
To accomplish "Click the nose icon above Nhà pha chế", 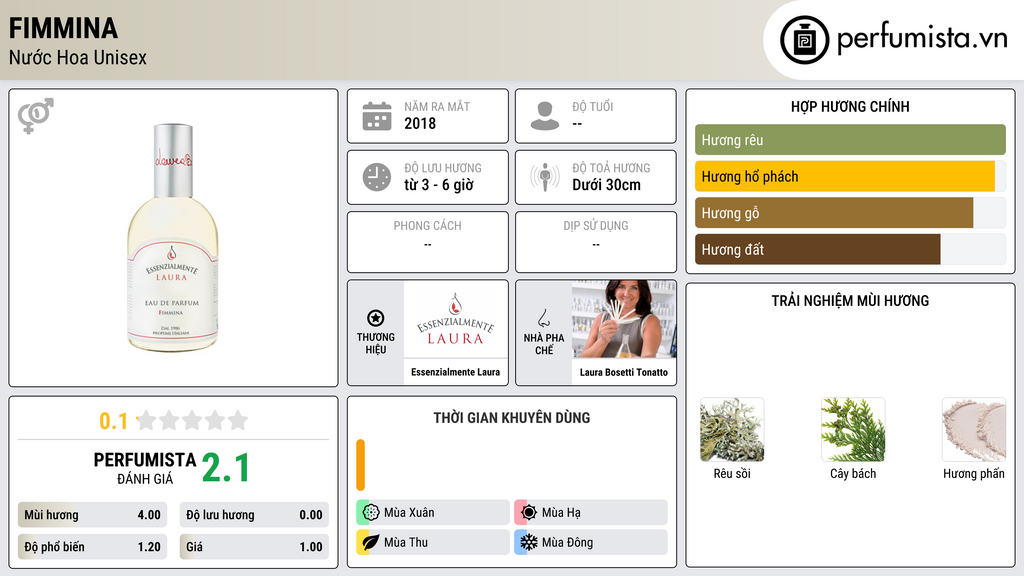I will (x=543, y=318).
